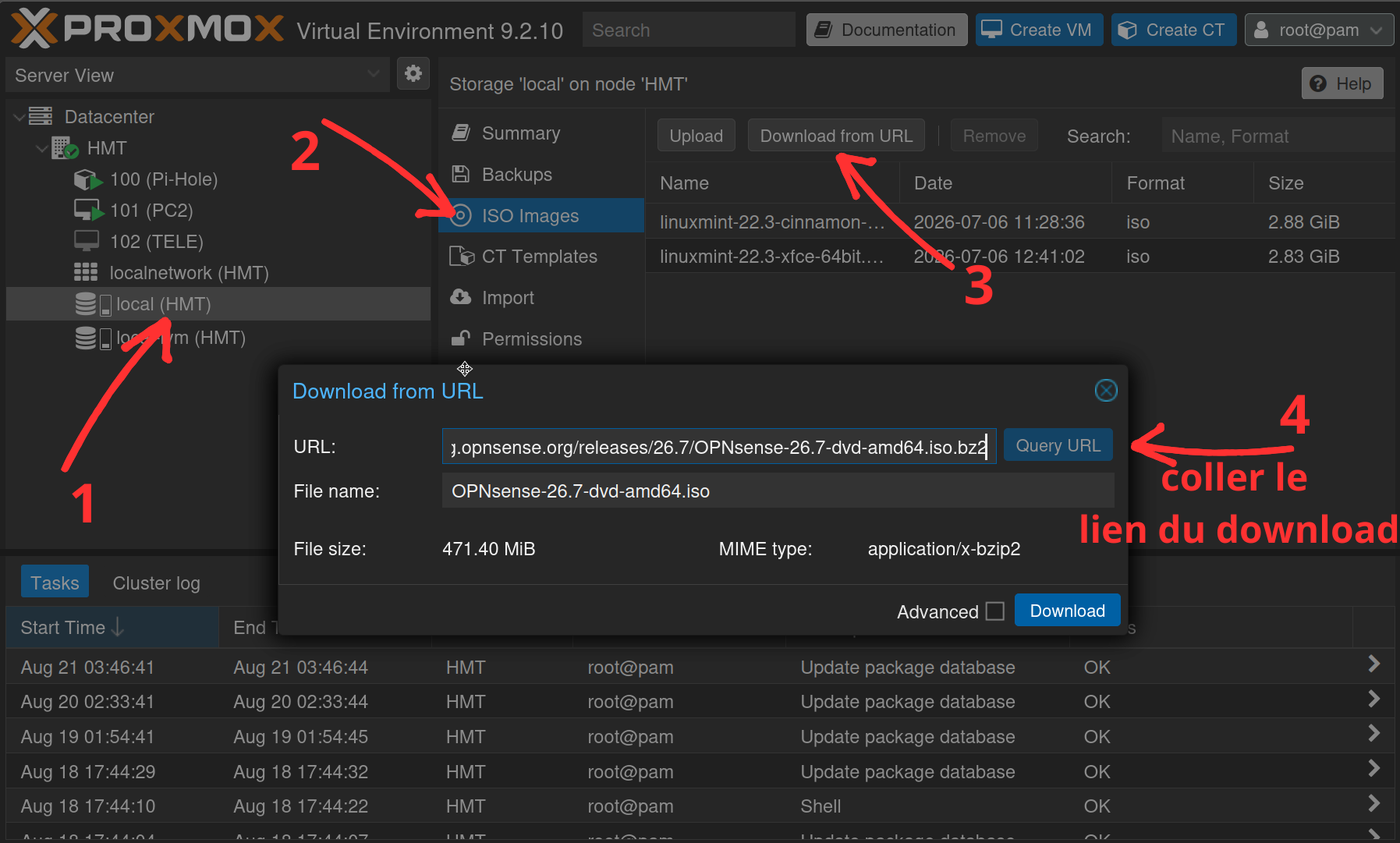Select the Aug 21 03:46:41 task row
Viewport: 1400px width, 843px height.
[x=700, y=667]
